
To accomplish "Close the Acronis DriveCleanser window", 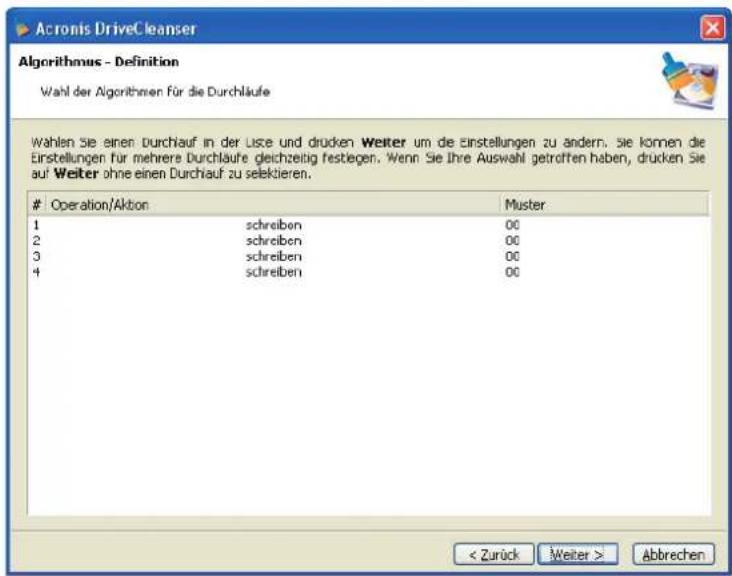I will (712, 28).
